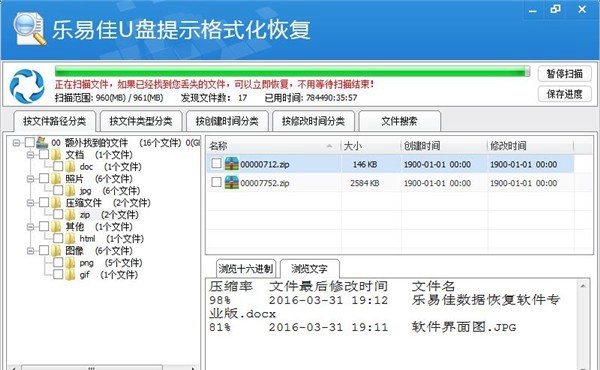
Task: Click the 保存进度 button
Action: [564, 94]
